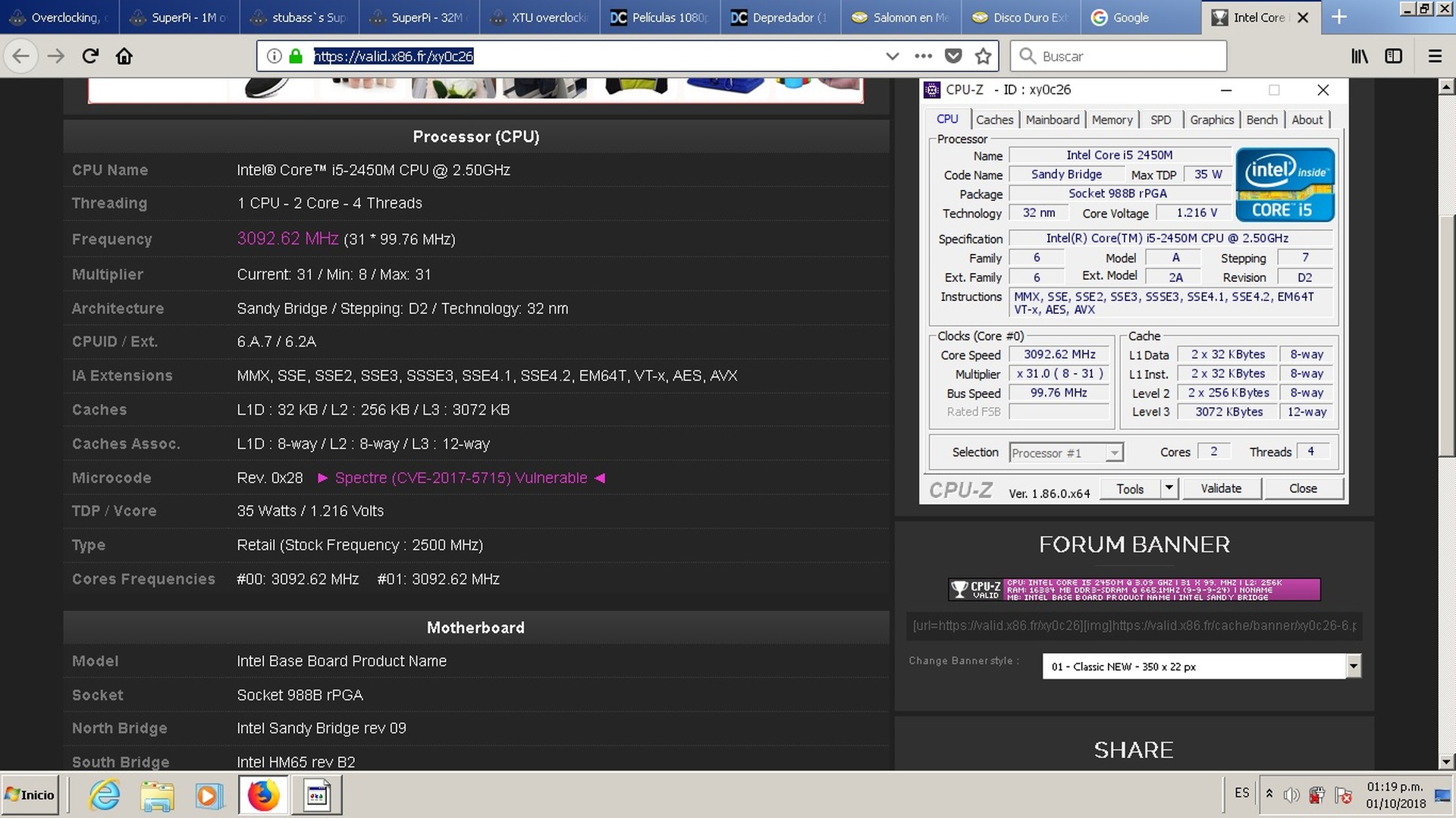Open the Firefox hamburger menu
1456x818 pixels.
(1435, 56)
